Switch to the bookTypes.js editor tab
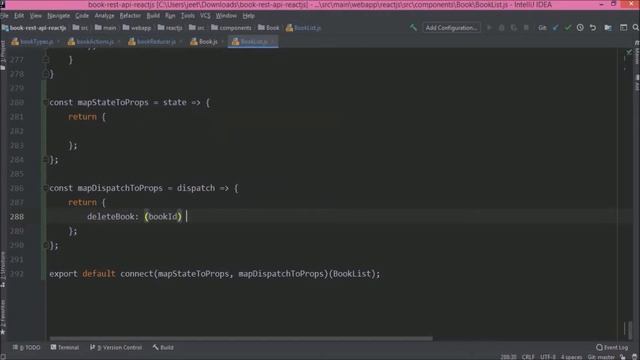 [36, 42]
